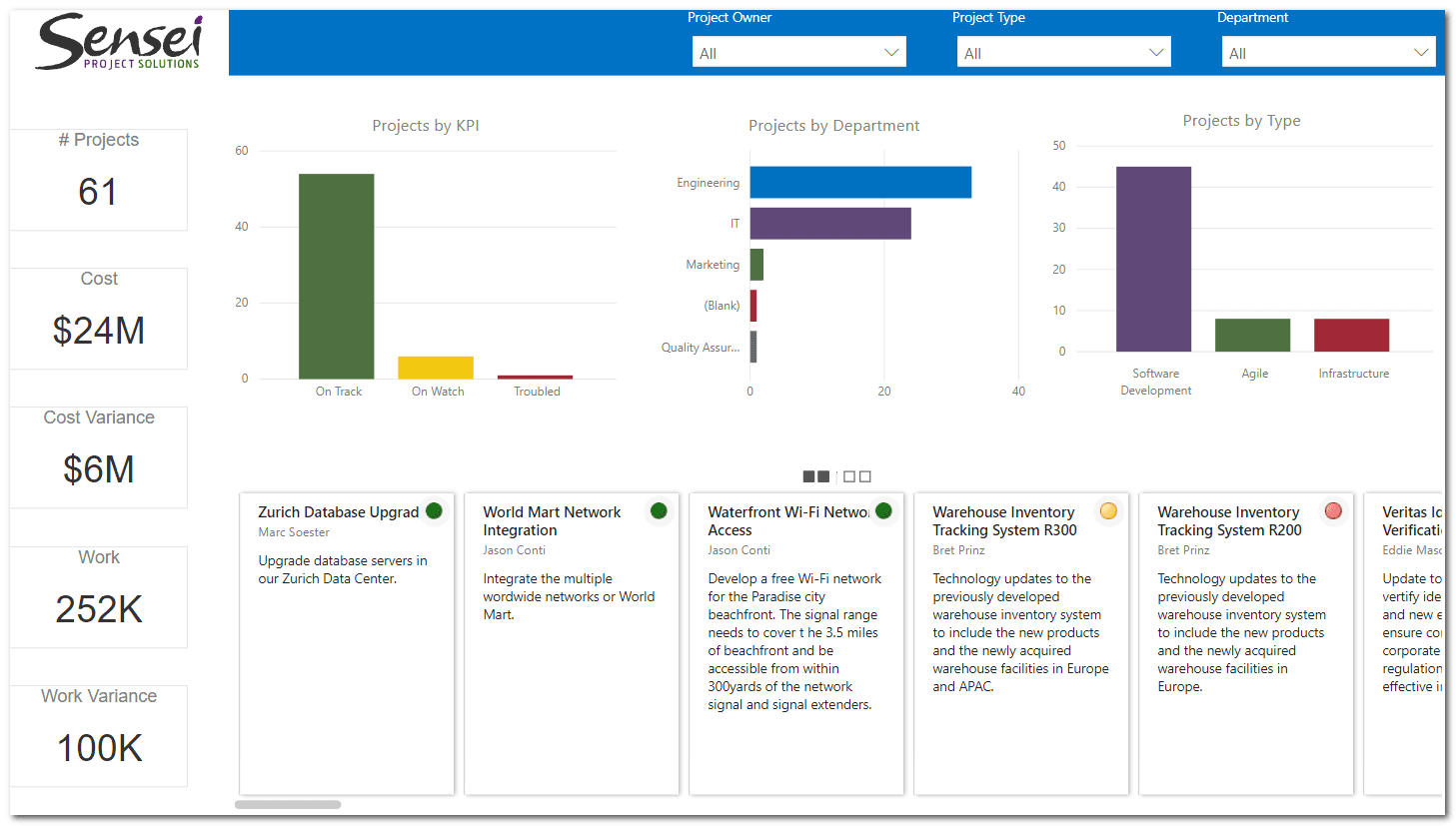The height and width of the screenshot is (826, 1456).
Task: Click the Sensei Project Solutions logo
Action: click(120, 43)
